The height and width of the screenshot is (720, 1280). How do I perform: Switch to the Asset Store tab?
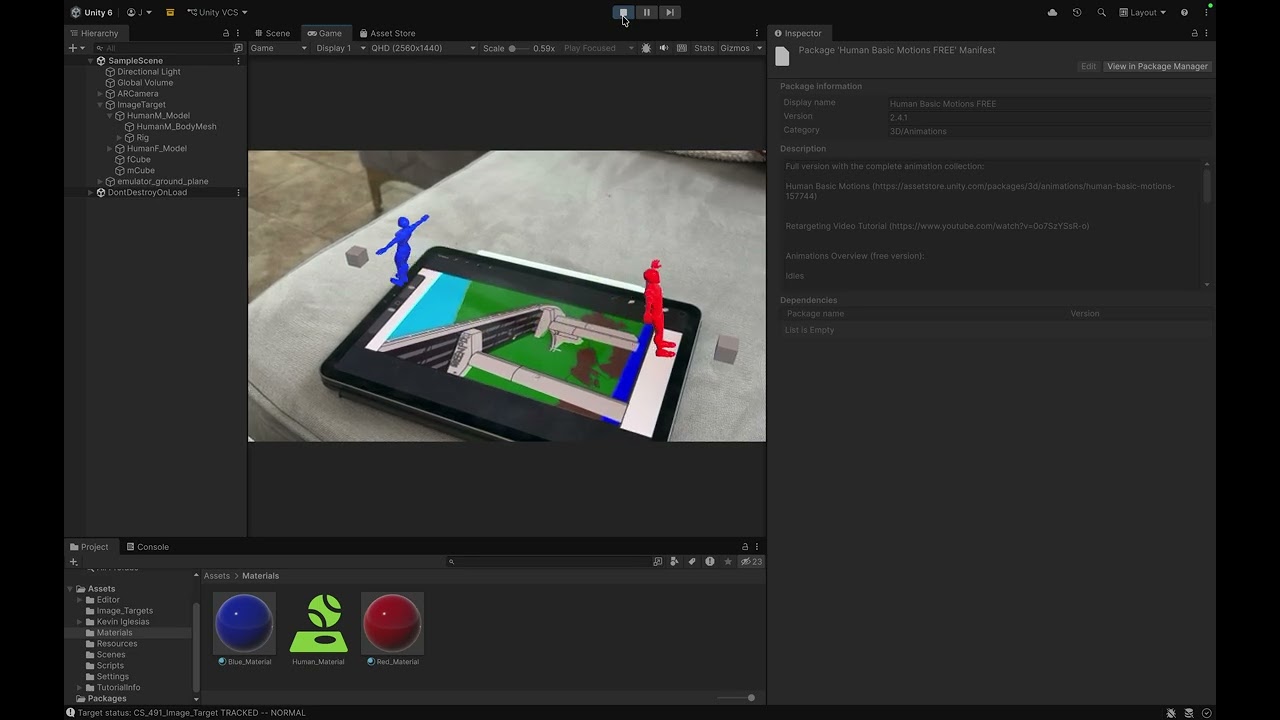click(387, 33)
